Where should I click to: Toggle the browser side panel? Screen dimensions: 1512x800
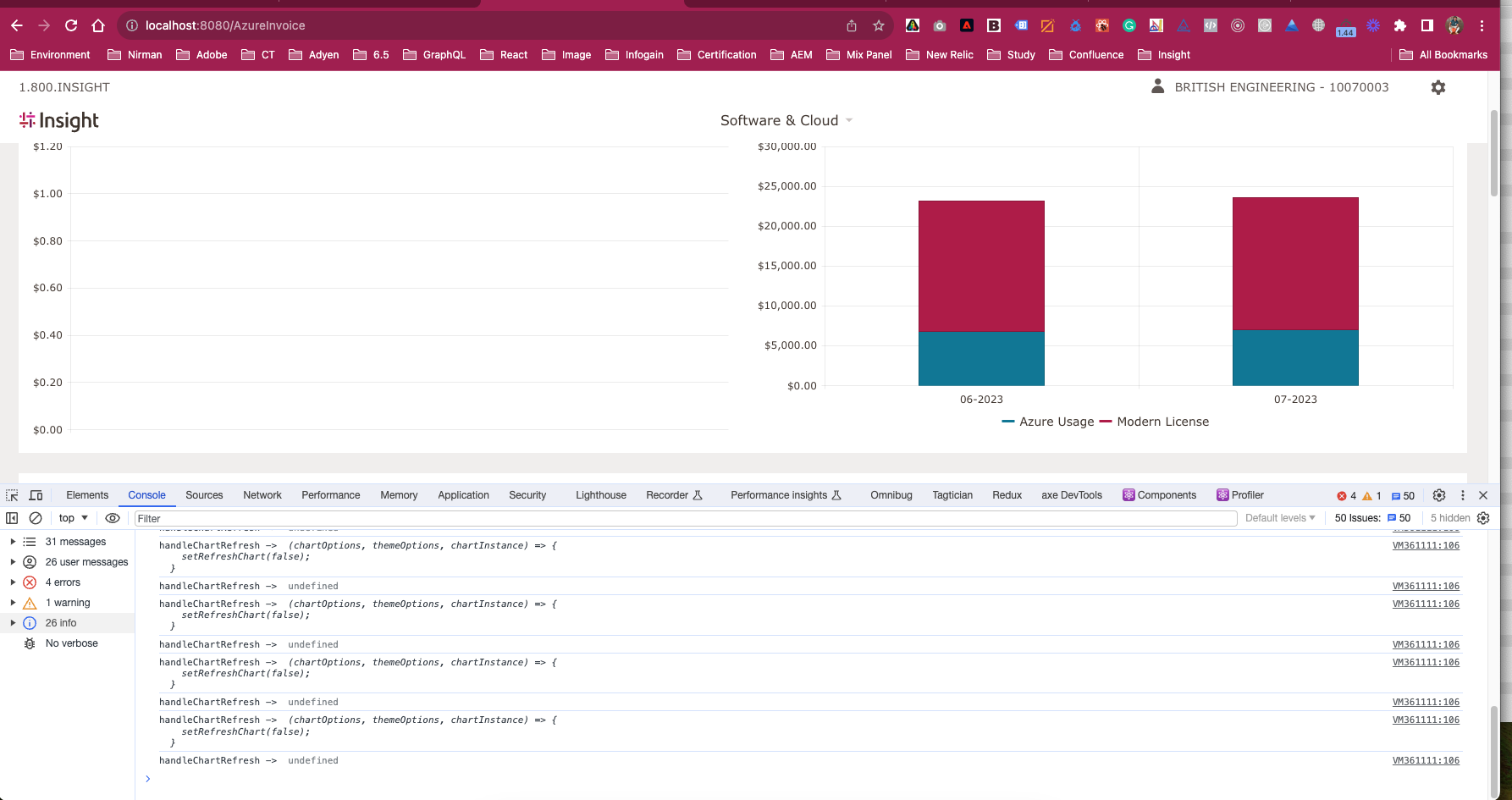coord(1427,25)
